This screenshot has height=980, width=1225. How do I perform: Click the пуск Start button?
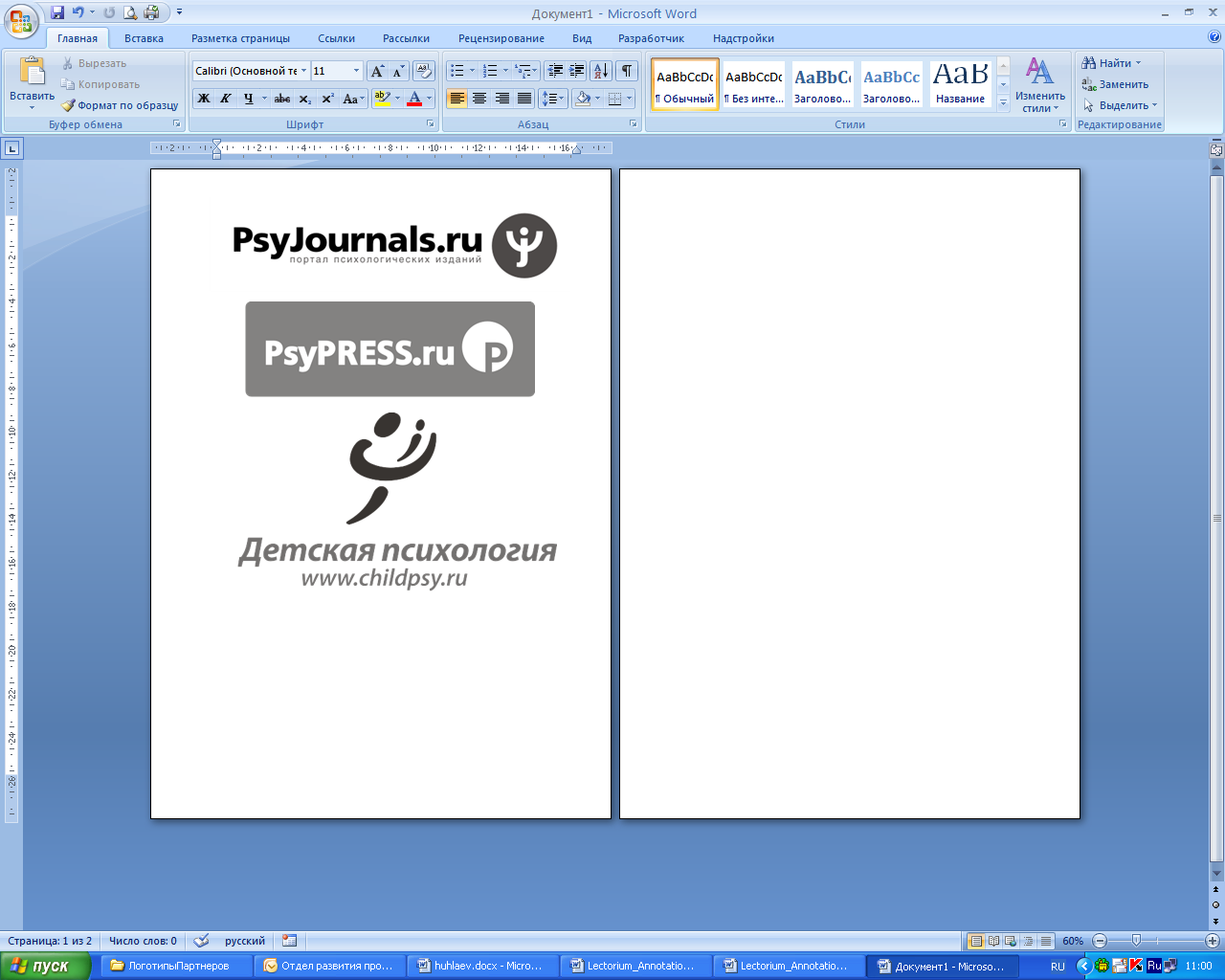pyautogui.click(x=44, y=966)
